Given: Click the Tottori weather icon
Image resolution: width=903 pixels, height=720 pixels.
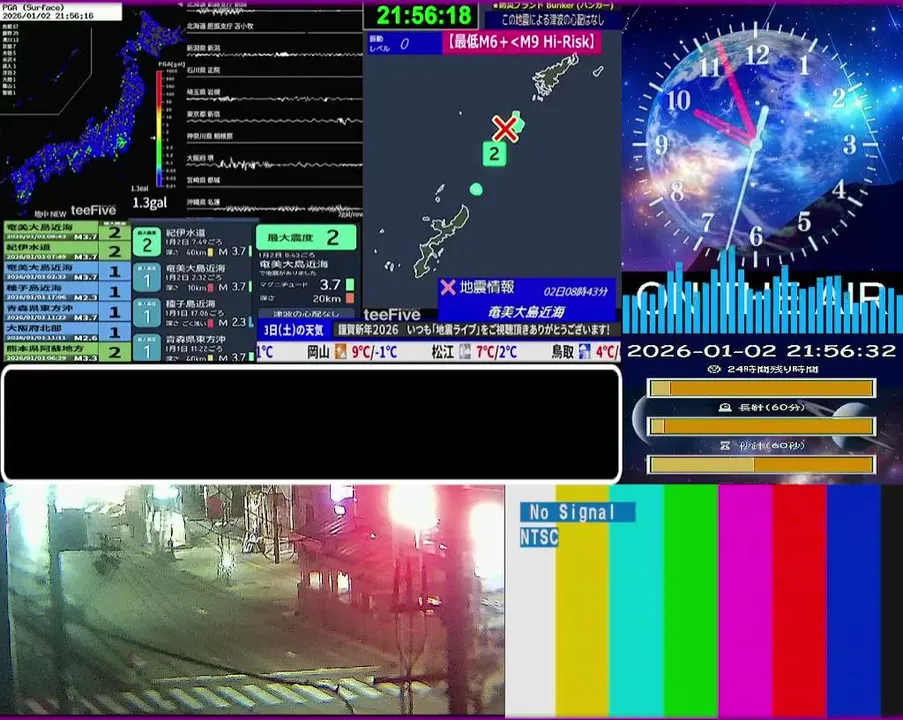Looking at the screenshot, I should point(584,351).
